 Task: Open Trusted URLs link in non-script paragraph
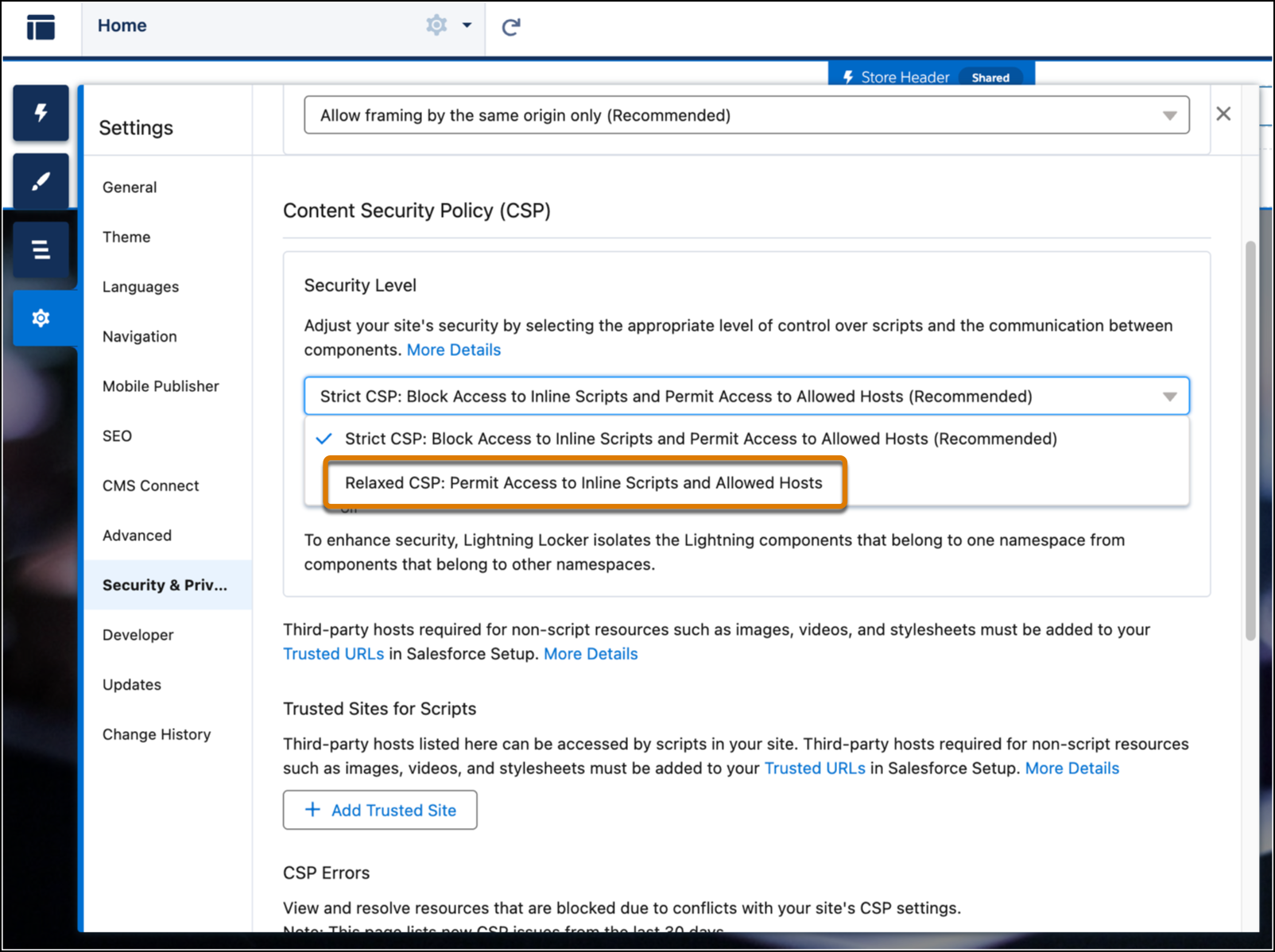click(x=333, y=654)
